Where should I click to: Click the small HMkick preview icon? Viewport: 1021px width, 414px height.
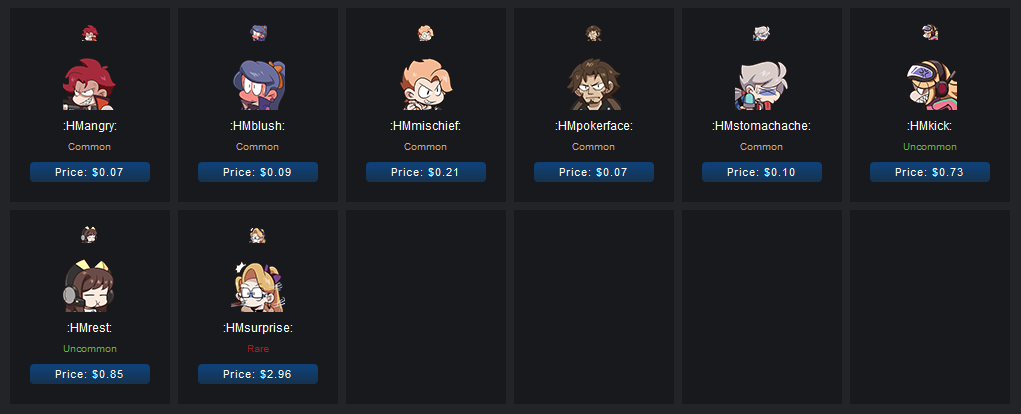(x=930, y=33)
